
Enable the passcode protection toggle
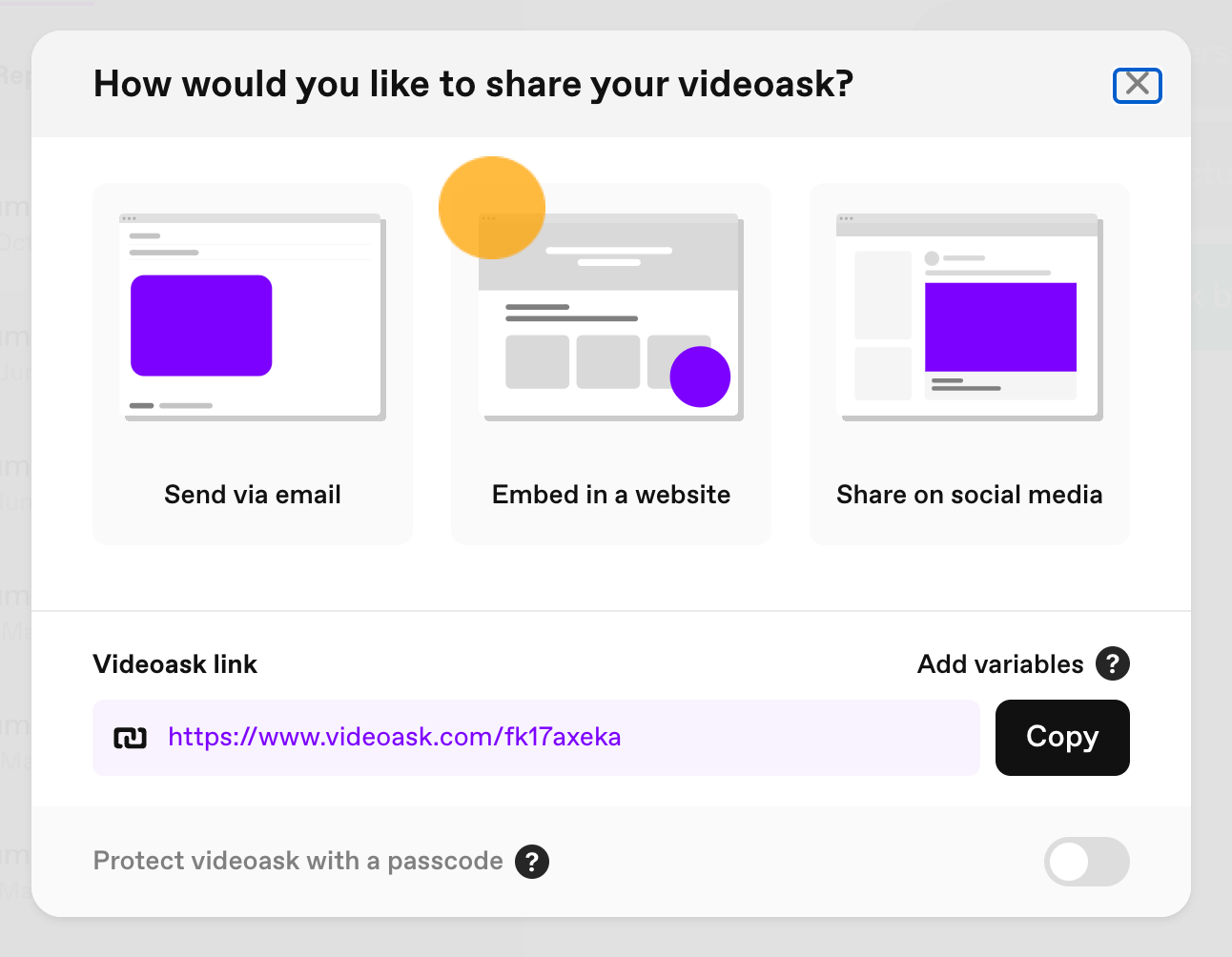click(x=1087, y=862)
